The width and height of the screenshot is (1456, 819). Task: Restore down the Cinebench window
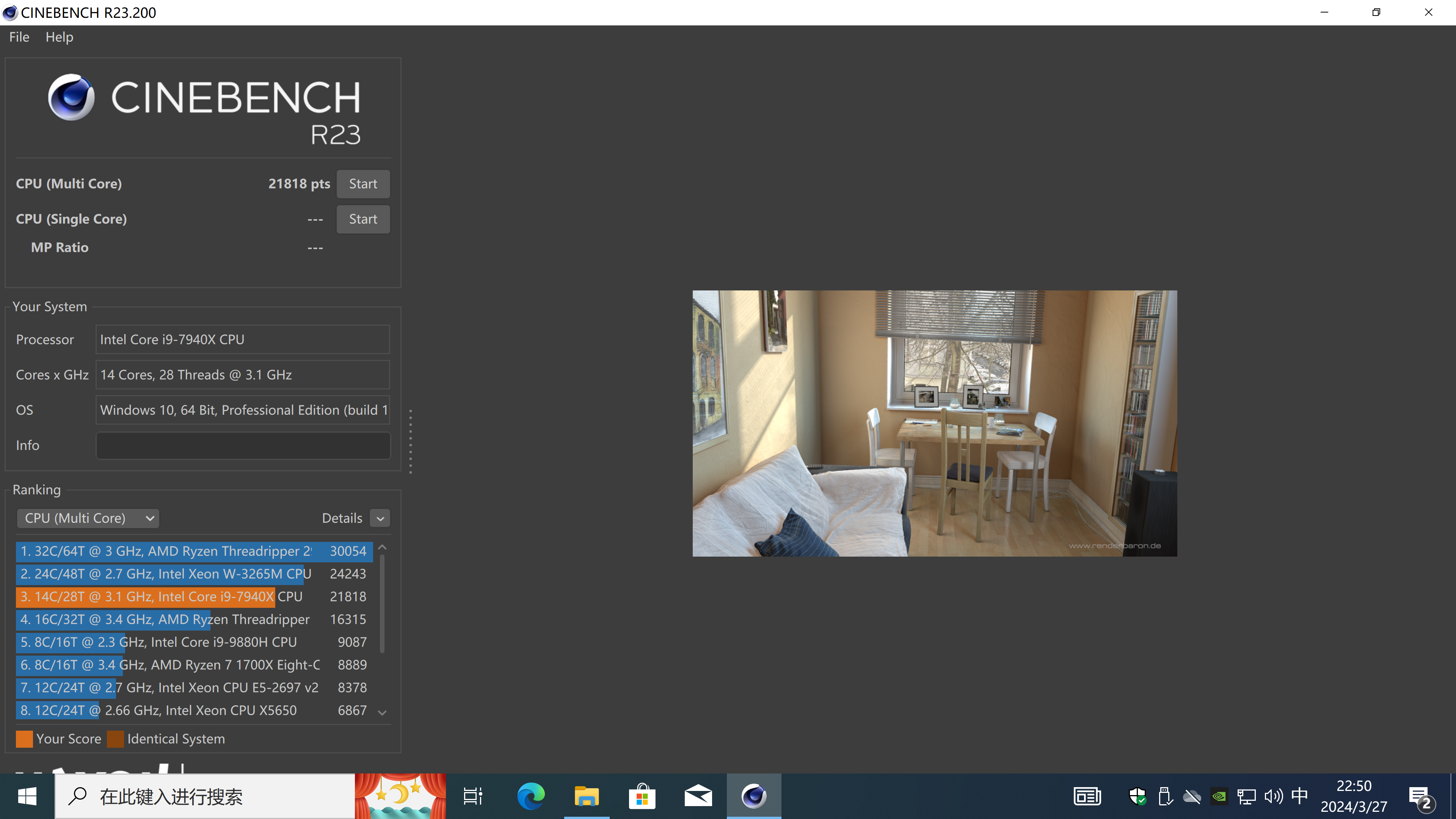1376,13
